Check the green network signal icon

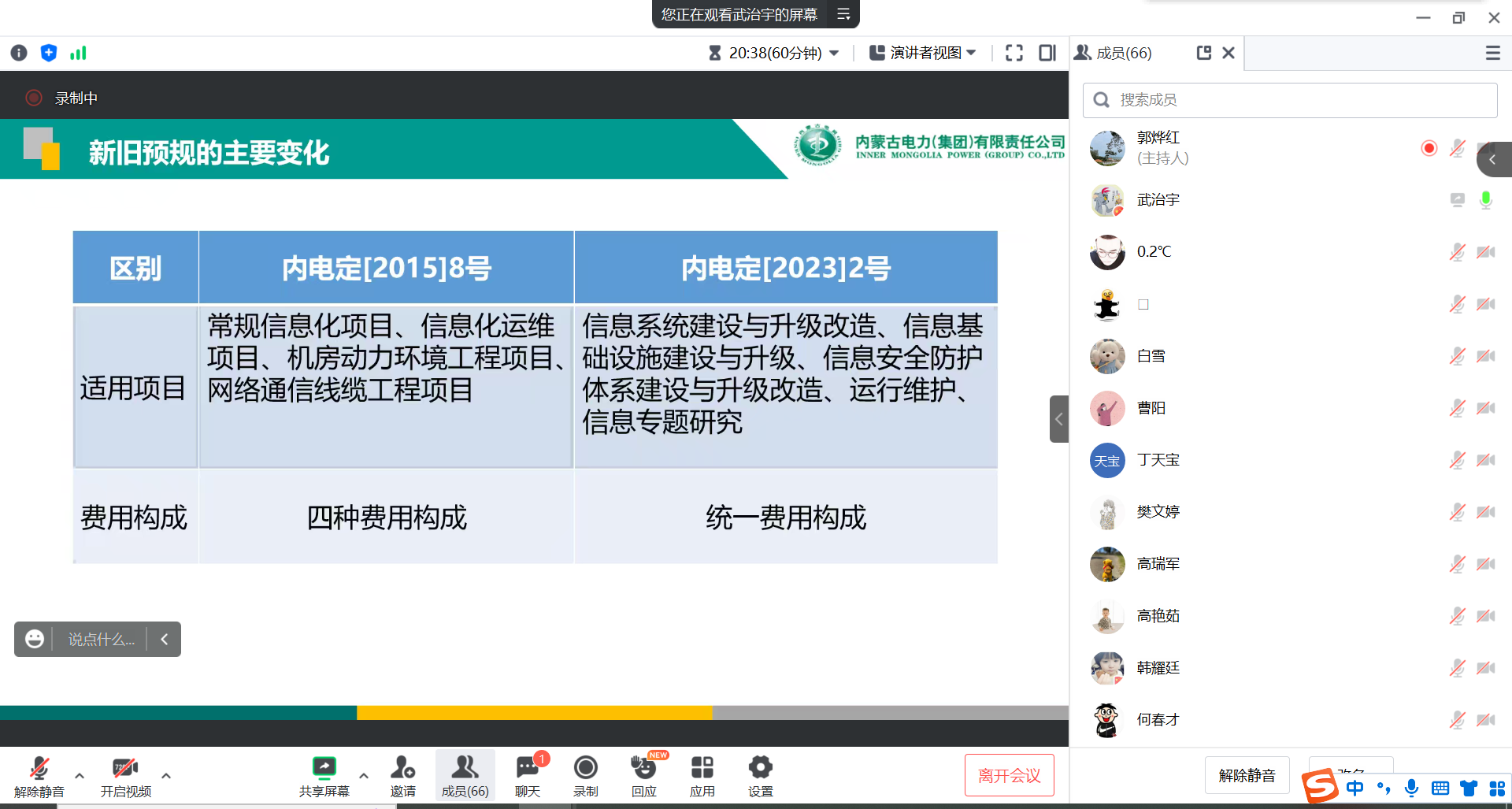pos(78,53)
